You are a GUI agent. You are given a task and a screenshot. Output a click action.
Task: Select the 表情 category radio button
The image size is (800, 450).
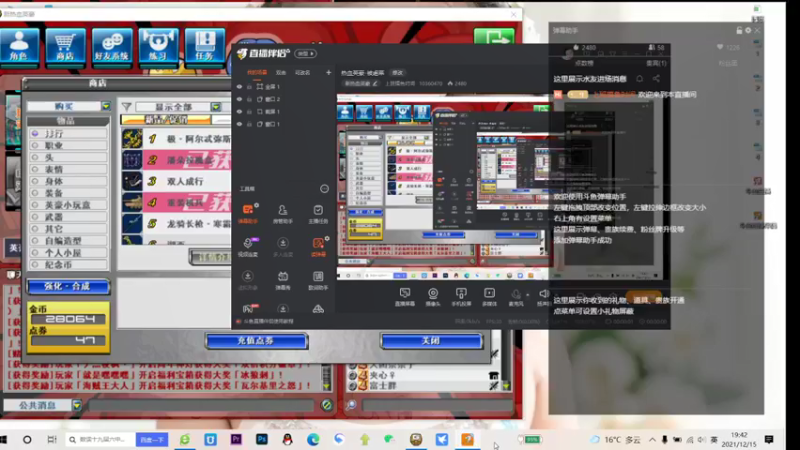(x=35, y=169)
